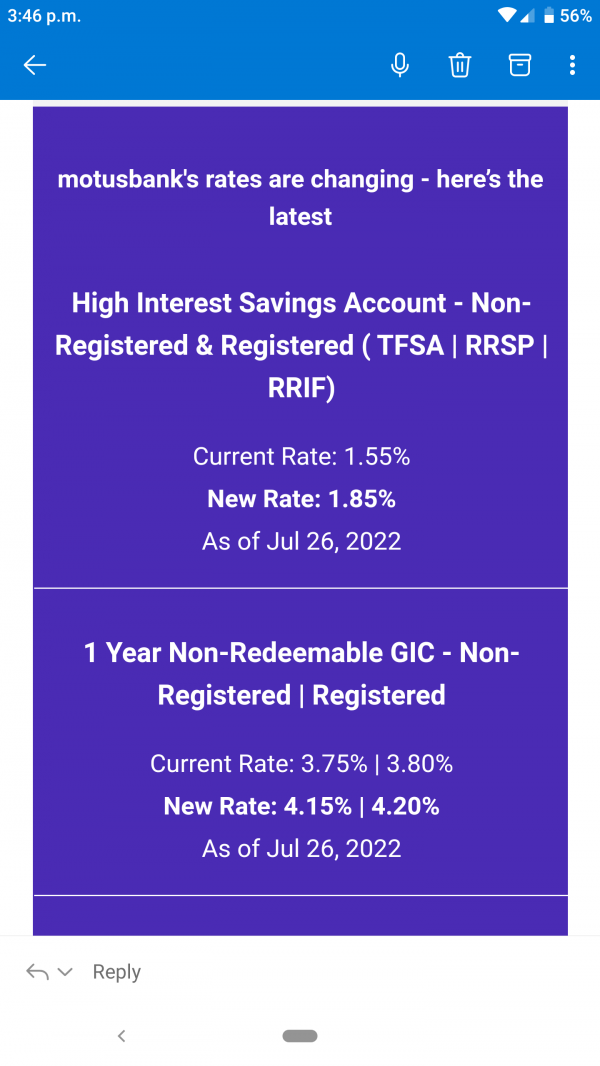Expand the reply options chevron
Screen dimensions: 600x1066
[66, 972]
